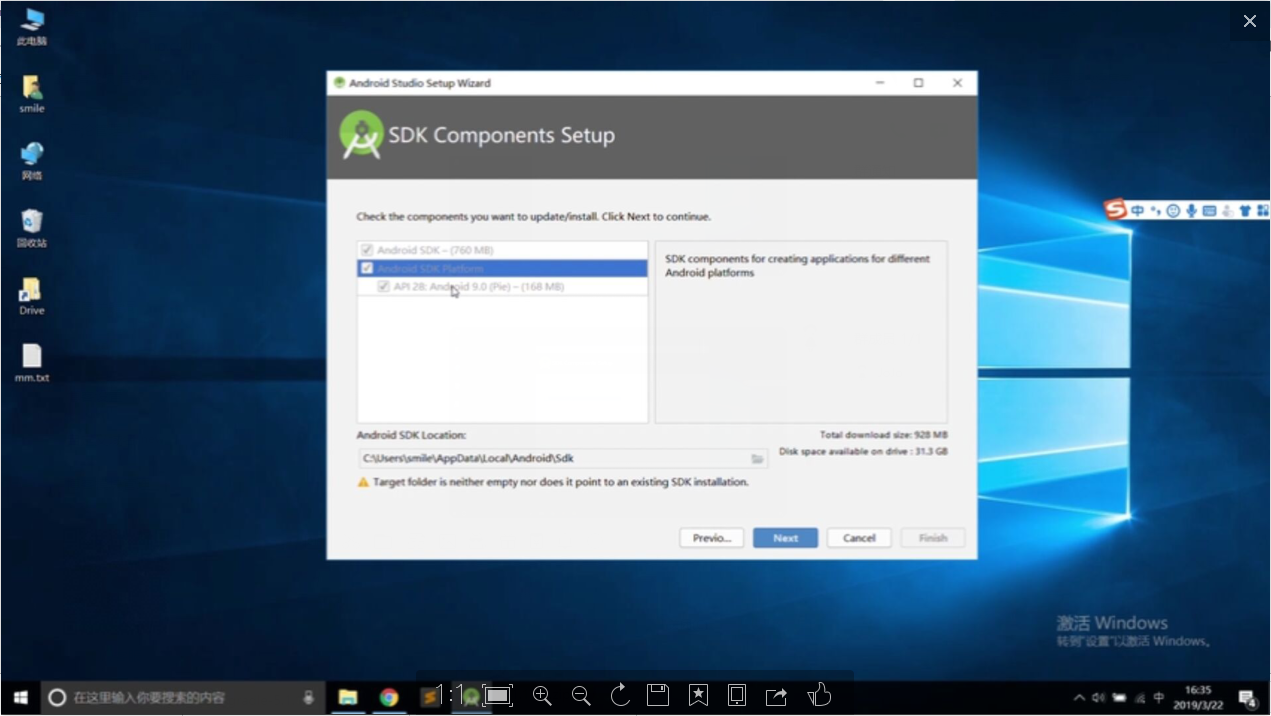The width and height of the screenshot is (1271, 716).
Task: Maximize the Android Studio Setup Wizard window
Action: click(918, 83)
